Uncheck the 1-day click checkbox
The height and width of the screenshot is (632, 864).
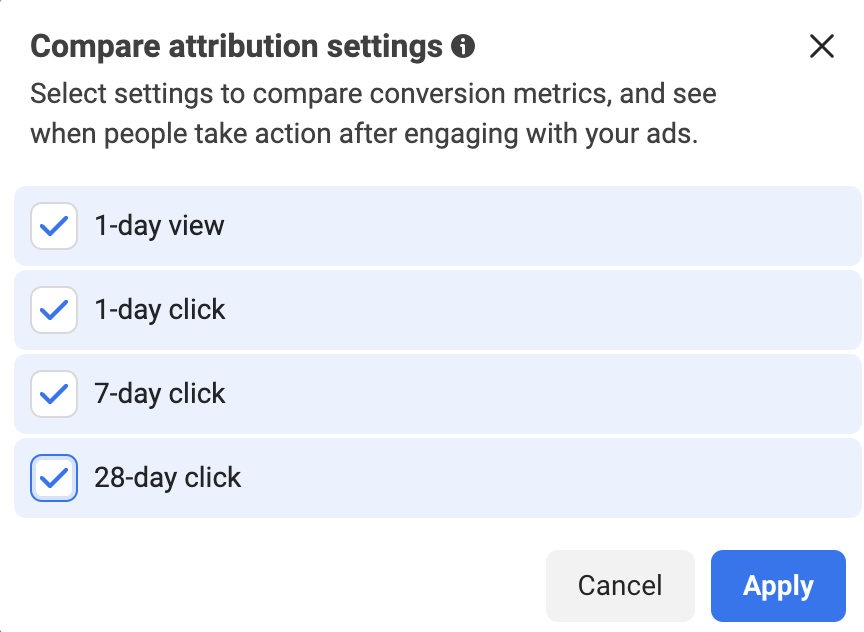pyautogui.click(x=54, y=310)
